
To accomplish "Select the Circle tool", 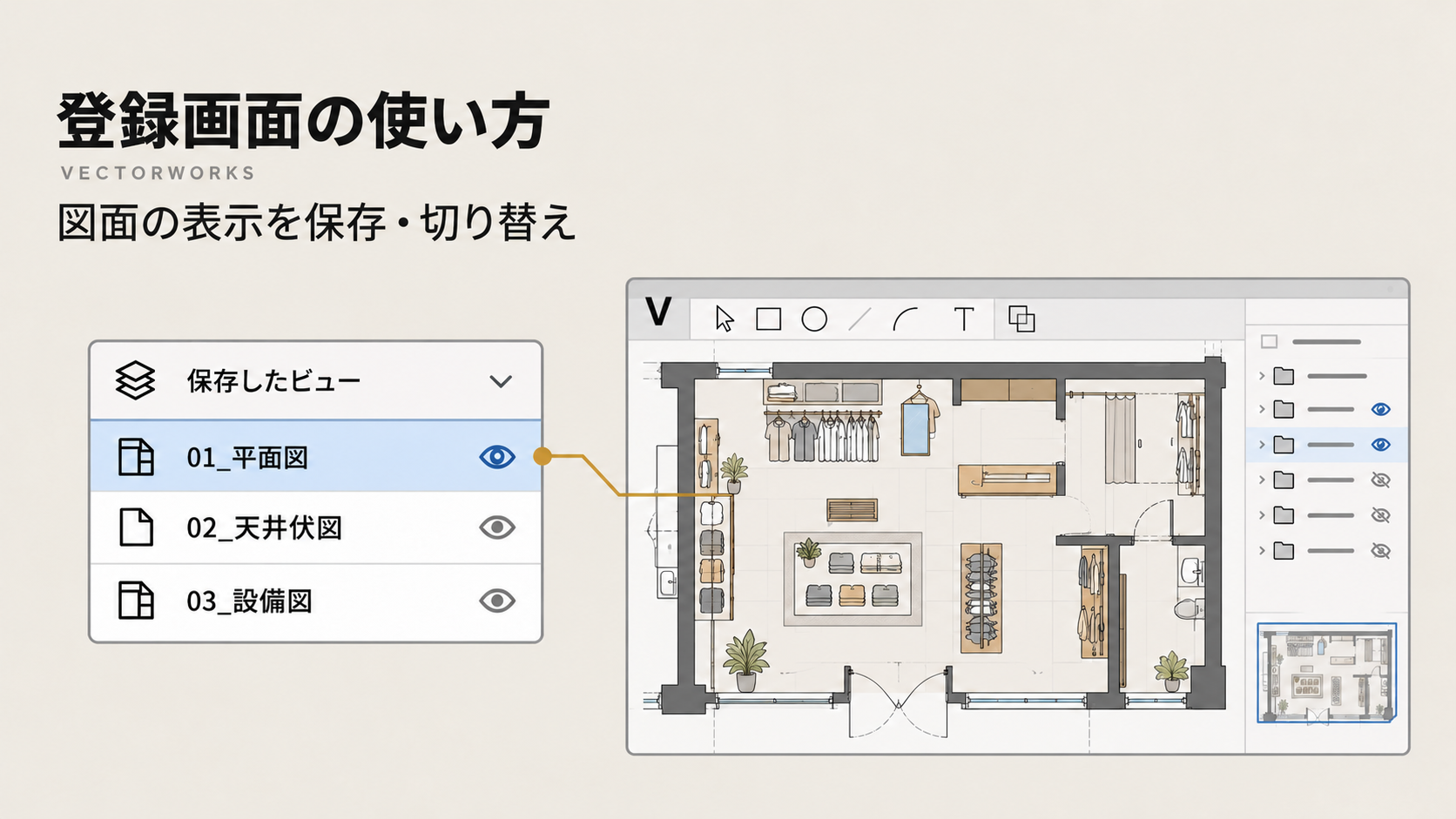I will click(x=814, y=319).
